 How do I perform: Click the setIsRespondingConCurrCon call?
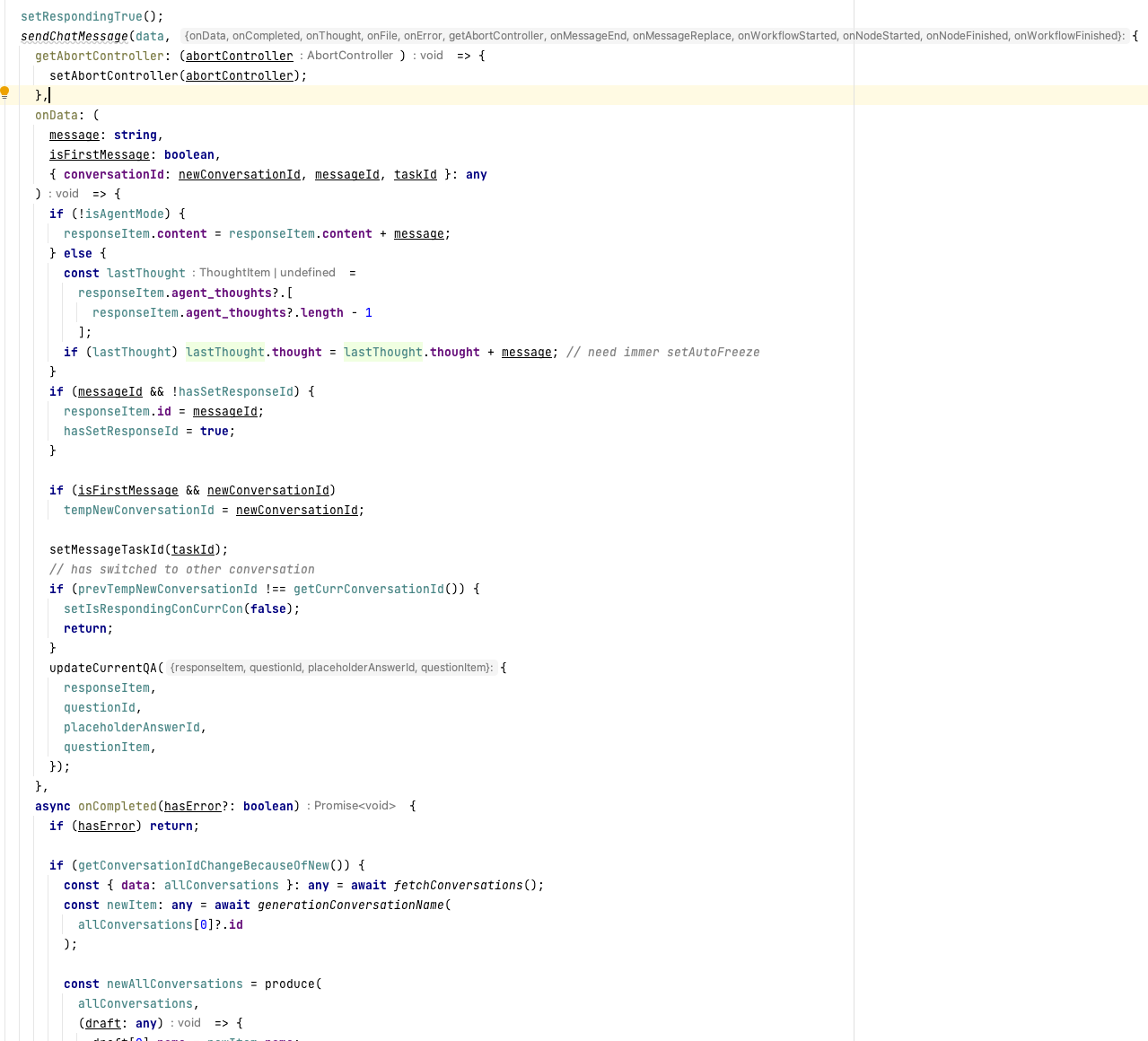pyautogui.click(x=153, y=608)
